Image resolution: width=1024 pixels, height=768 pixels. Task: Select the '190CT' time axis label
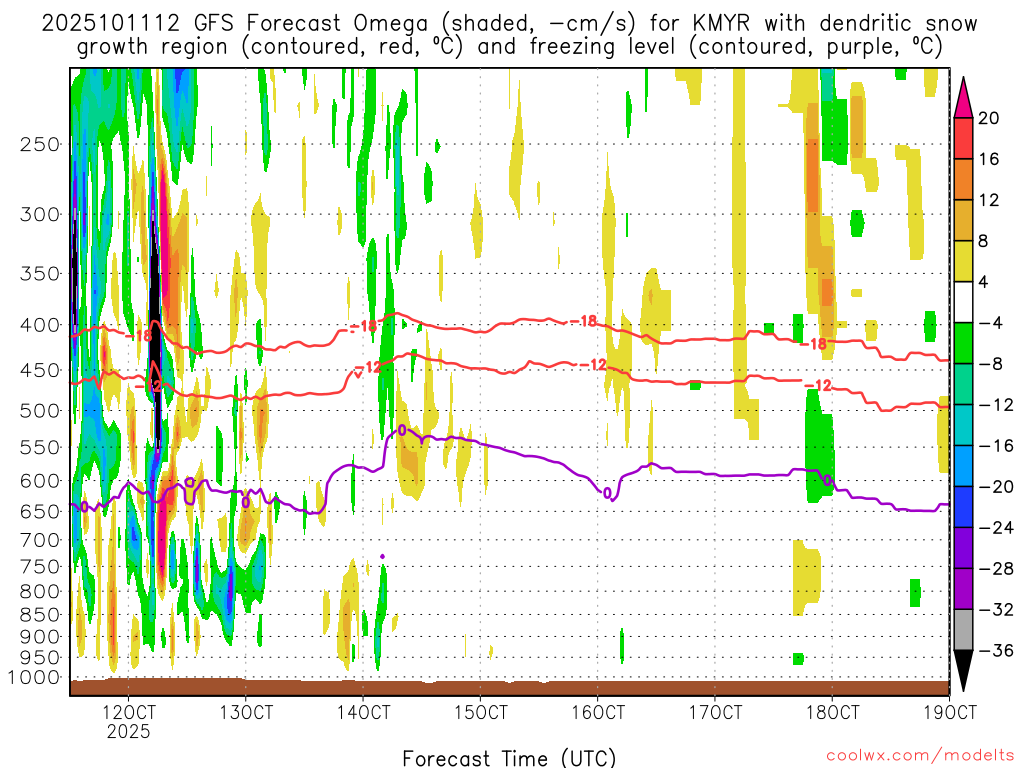950,712
